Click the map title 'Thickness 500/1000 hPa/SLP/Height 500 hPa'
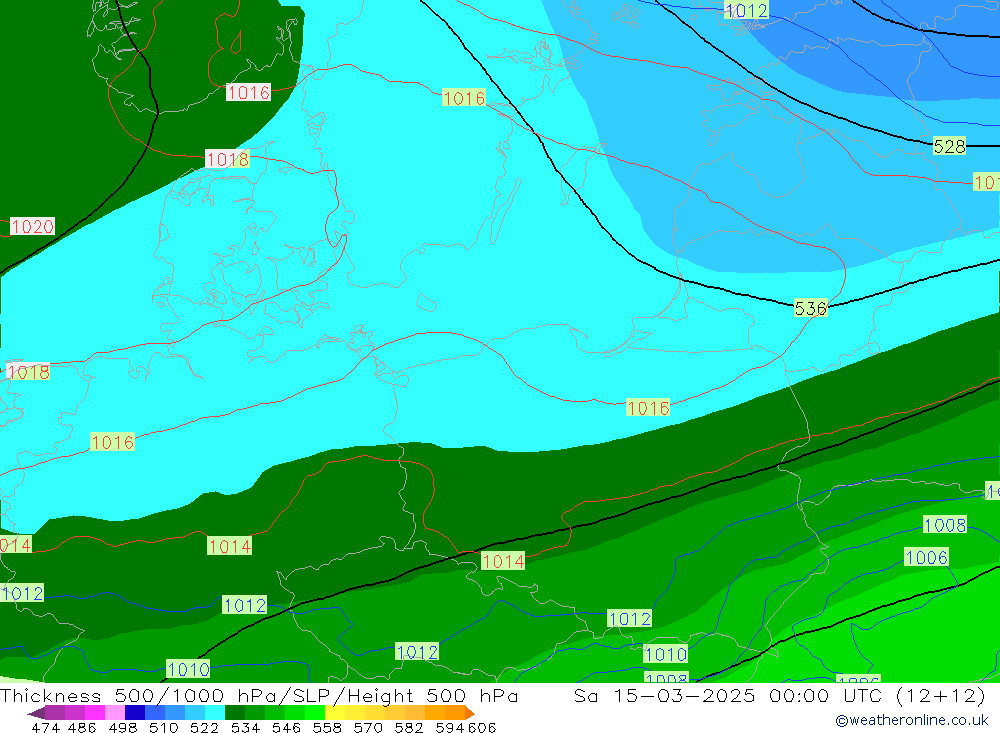 coord(259,695)
